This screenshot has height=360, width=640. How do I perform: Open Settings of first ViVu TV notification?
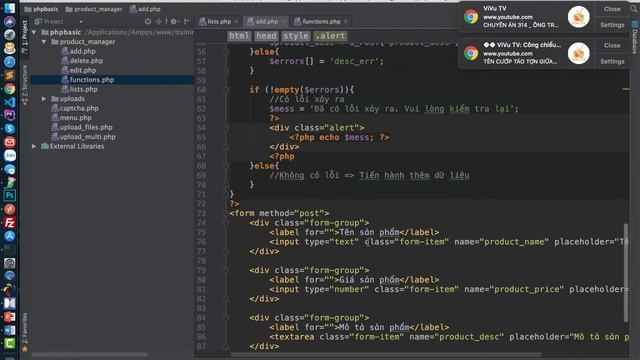click(x=612, y=25)
